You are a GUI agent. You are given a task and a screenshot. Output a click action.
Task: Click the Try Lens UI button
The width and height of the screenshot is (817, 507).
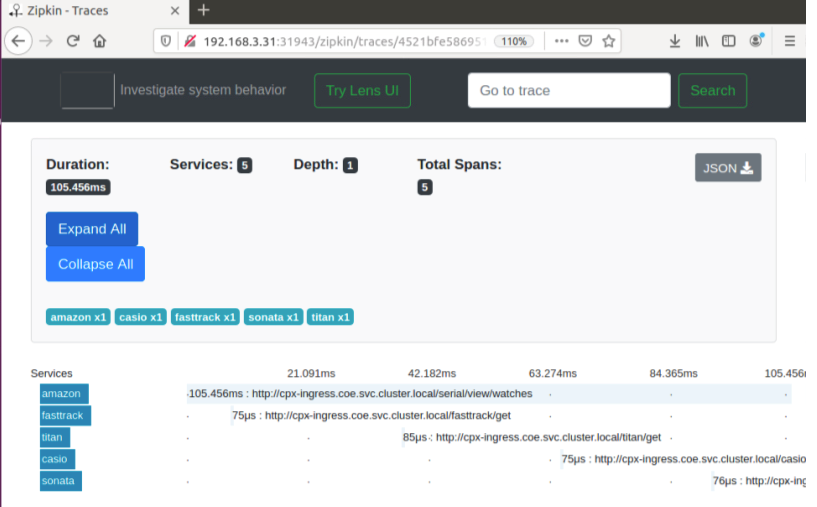(x=362, y=91)
